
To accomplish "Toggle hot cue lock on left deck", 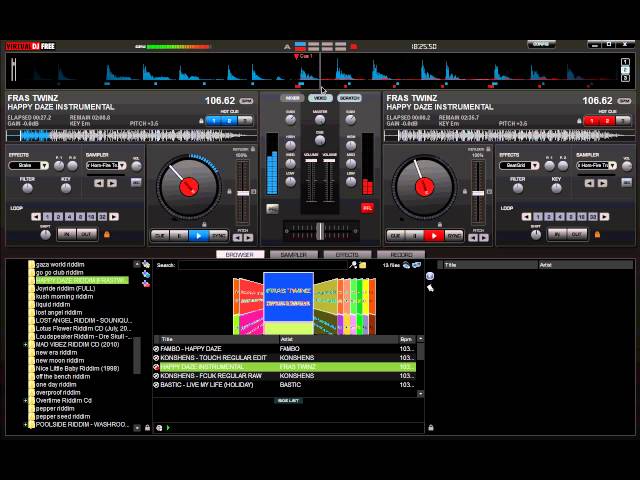I will point(201,121).
